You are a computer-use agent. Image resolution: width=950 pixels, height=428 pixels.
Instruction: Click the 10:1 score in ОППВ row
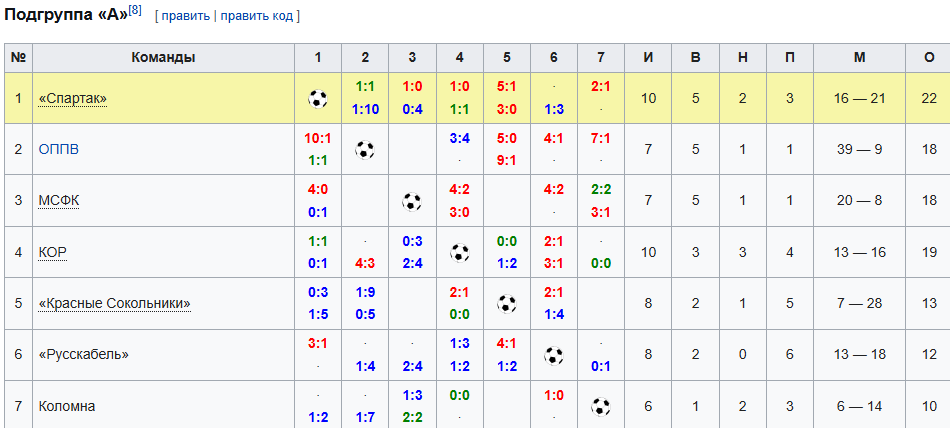tap(317, 139)
